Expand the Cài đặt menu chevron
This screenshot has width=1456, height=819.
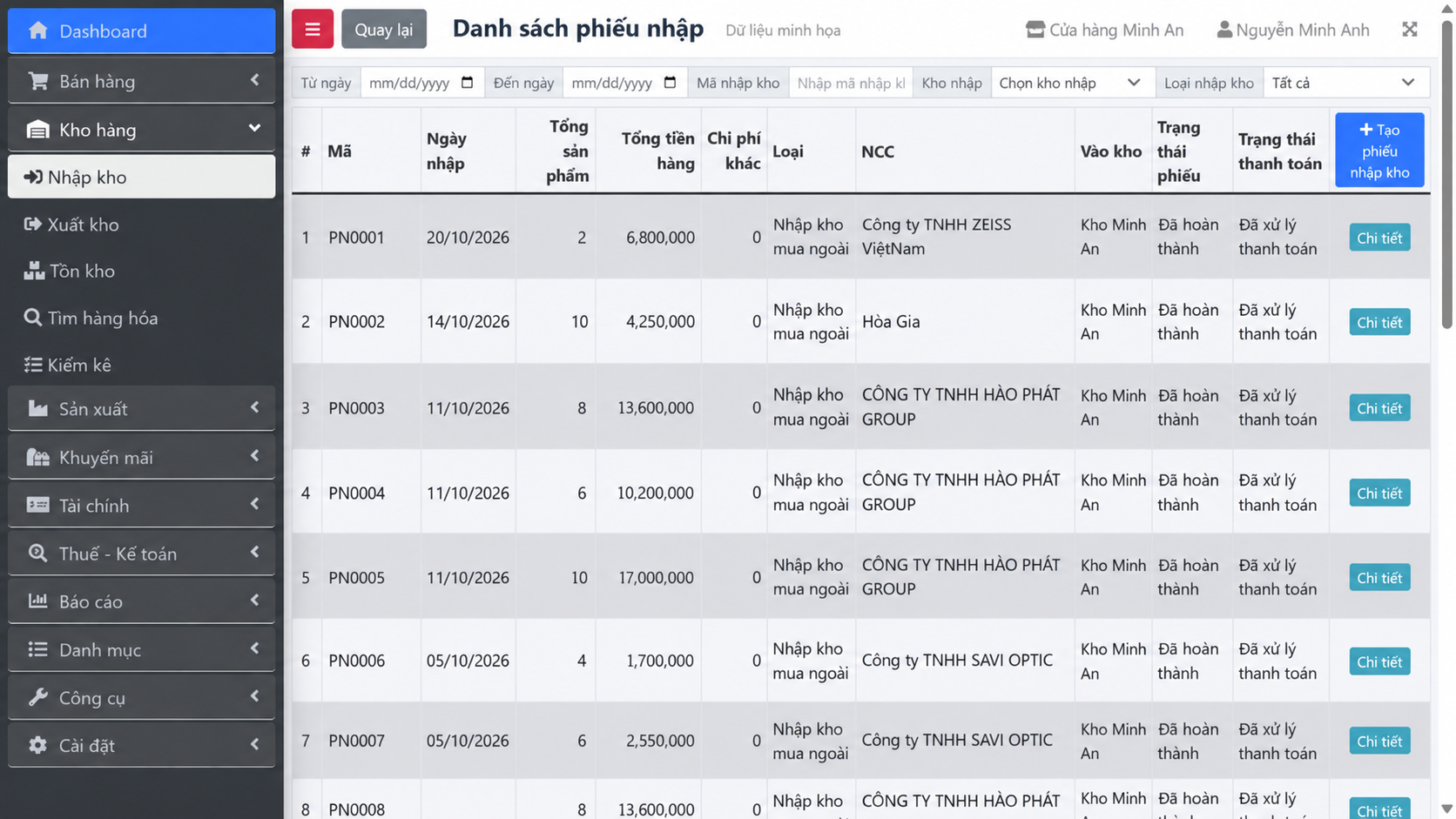click(x=254, y=744)
